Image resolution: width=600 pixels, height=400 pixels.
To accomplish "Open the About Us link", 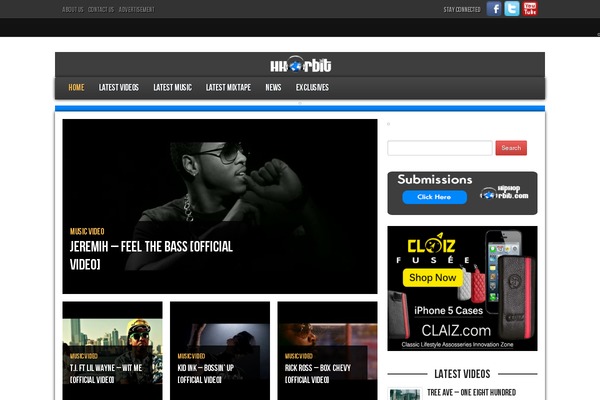I will (73, 10).
